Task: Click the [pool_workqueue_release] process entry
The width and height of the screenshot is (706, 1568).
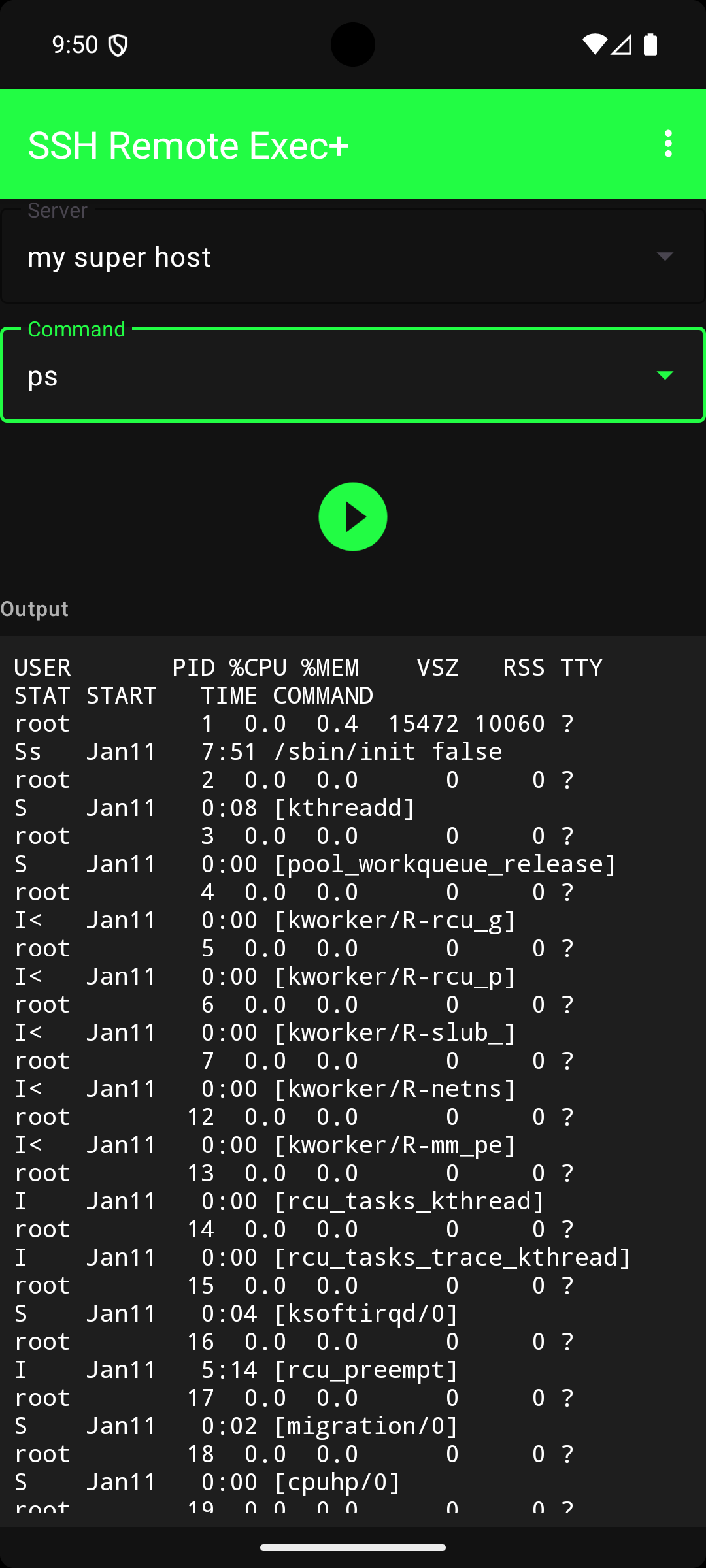Action: (445, 864)
